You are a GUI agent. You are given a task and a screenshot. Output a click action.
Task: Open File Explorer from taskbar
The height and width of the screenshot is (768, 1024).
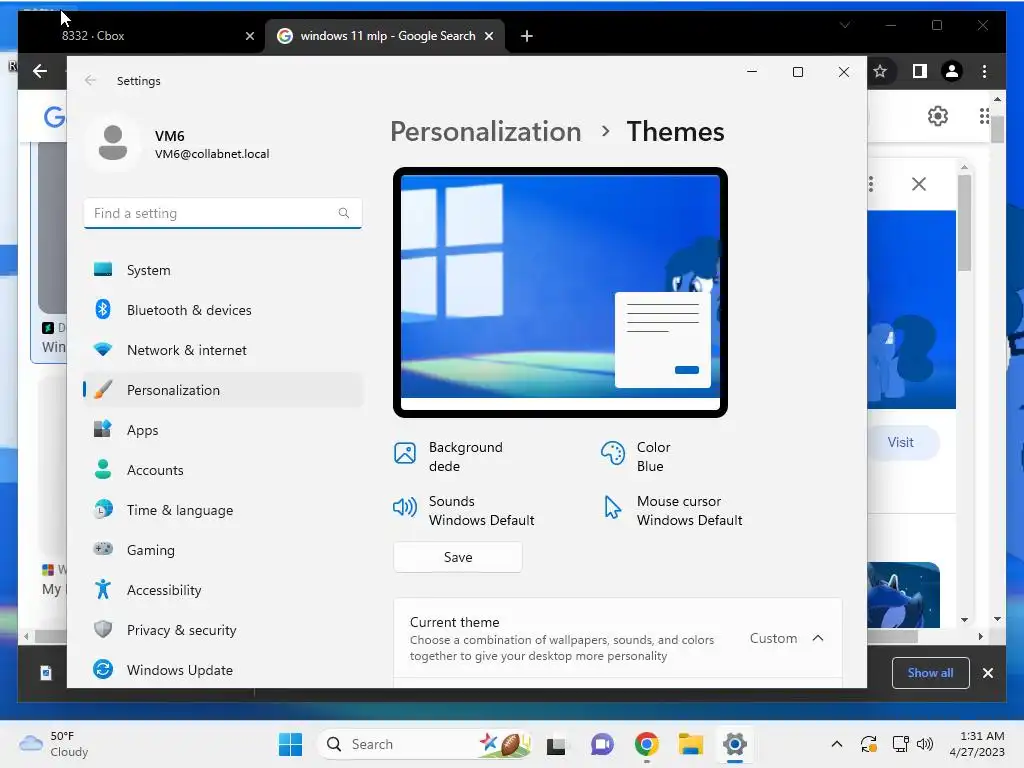pyautogui.click(x=690, y=744)
